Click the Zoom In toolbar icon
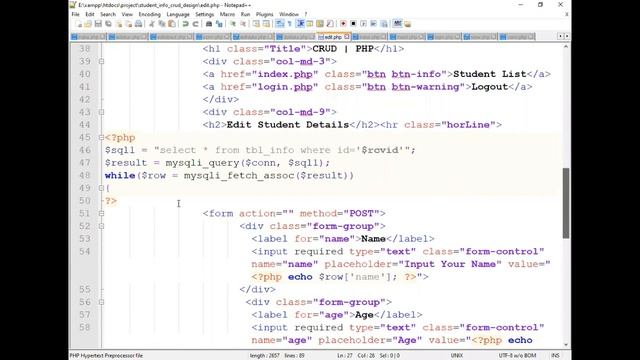 [x=233, y=24]
